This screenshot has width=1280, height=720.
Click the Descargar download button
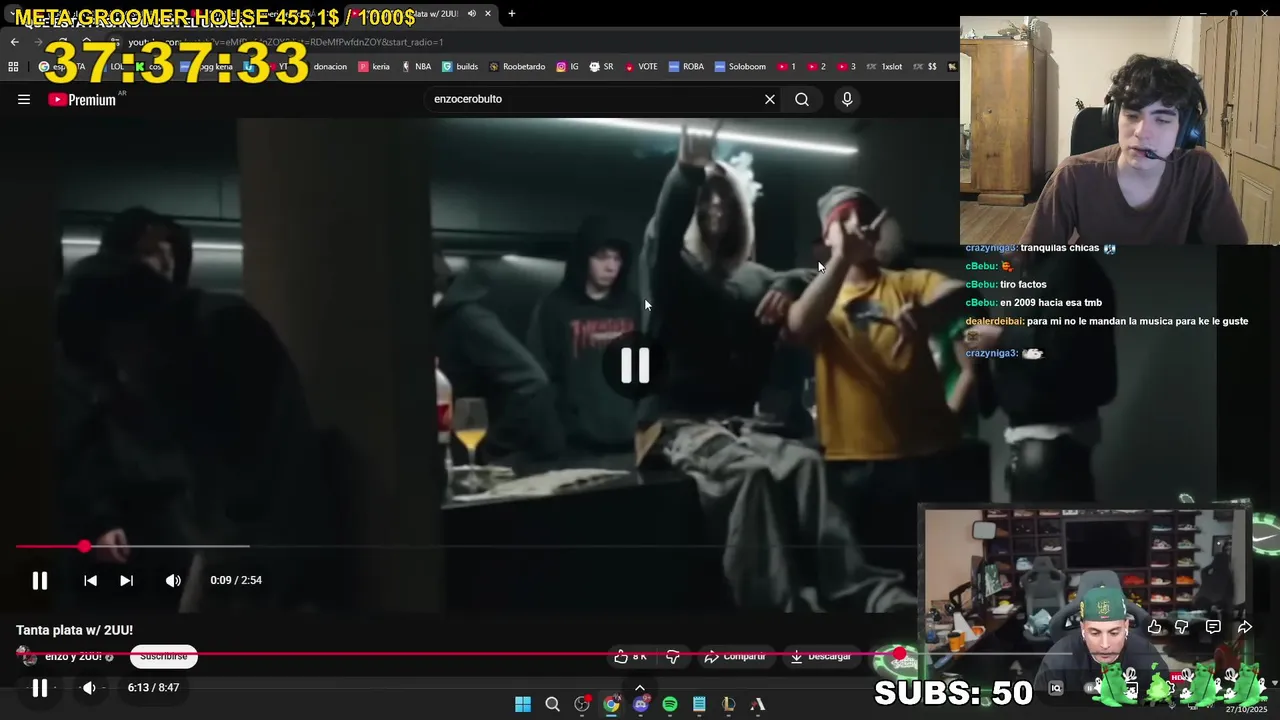click(x=820, y=657)
